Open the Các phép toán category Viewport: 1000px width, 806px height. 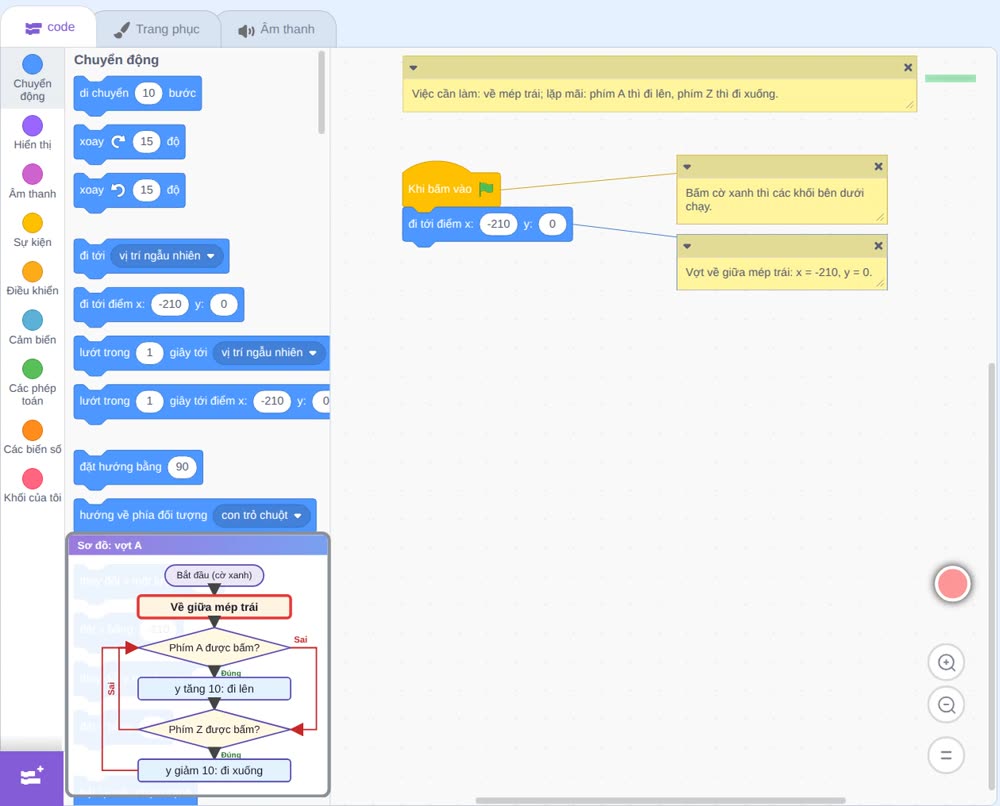[33, 383]
